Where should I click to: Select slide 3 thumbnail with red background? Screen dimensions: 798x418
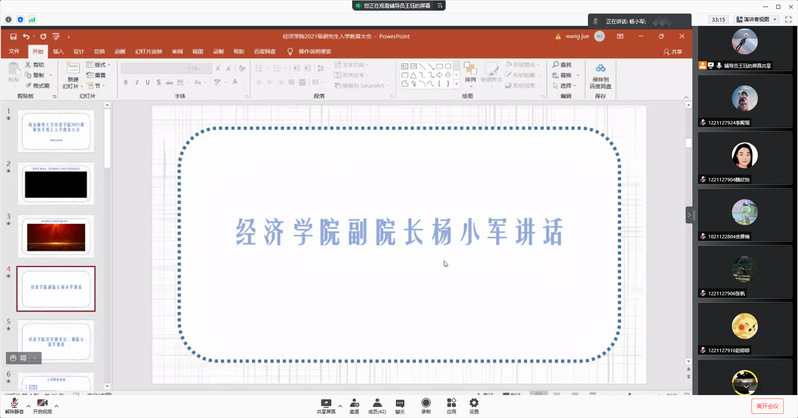(56, 236)
